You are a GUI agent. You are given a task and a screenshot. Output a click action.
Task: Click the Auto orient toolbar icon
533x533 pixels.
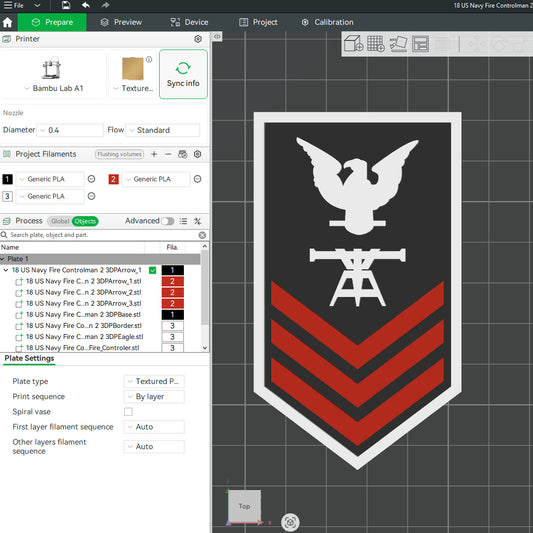(398, 44)
